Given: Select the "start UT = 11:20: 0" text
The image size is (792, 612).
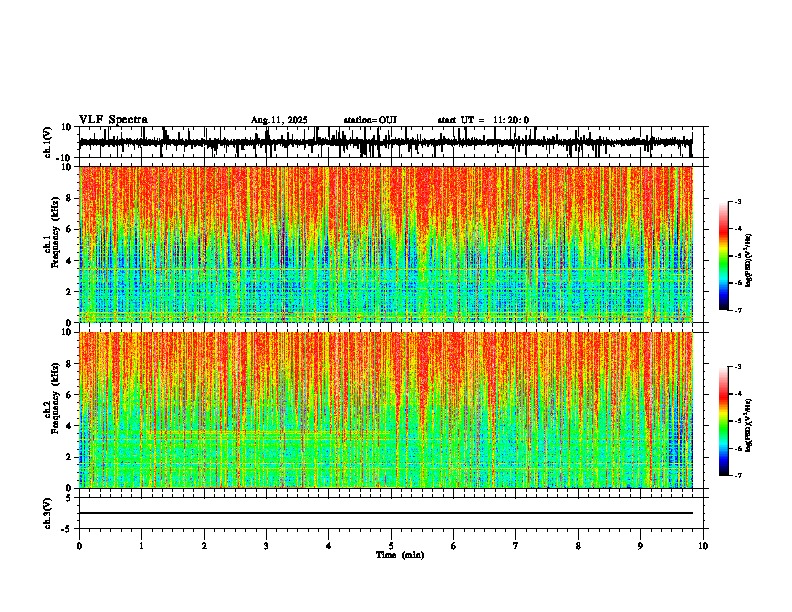Looking at the screenshot, I should [483, 120].
